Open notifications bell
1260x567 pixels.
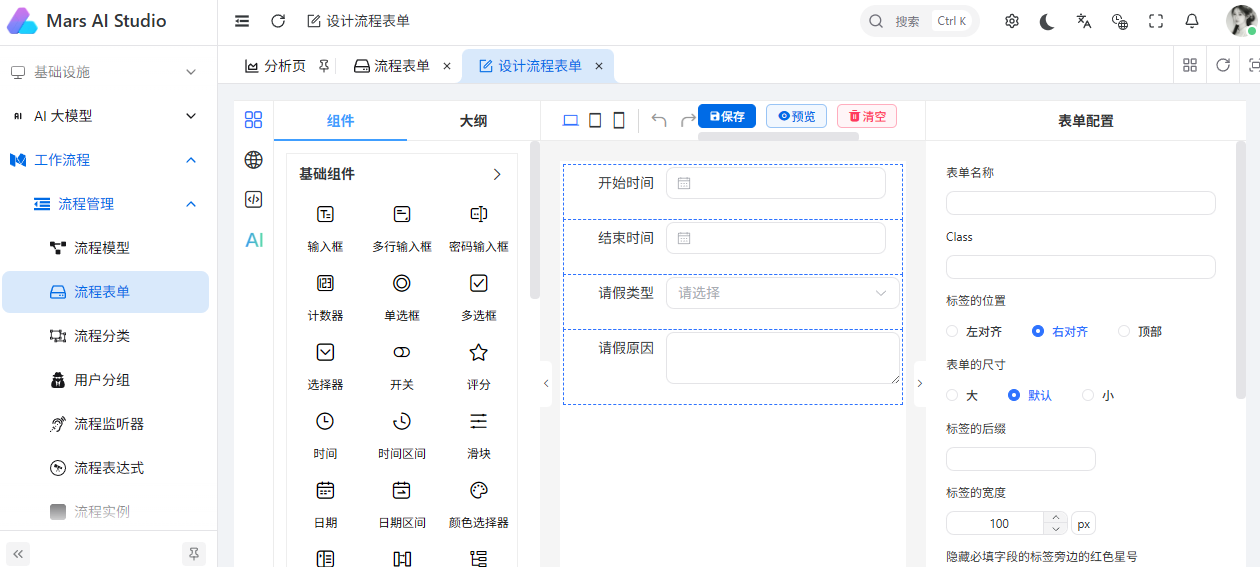point(1192,21)
